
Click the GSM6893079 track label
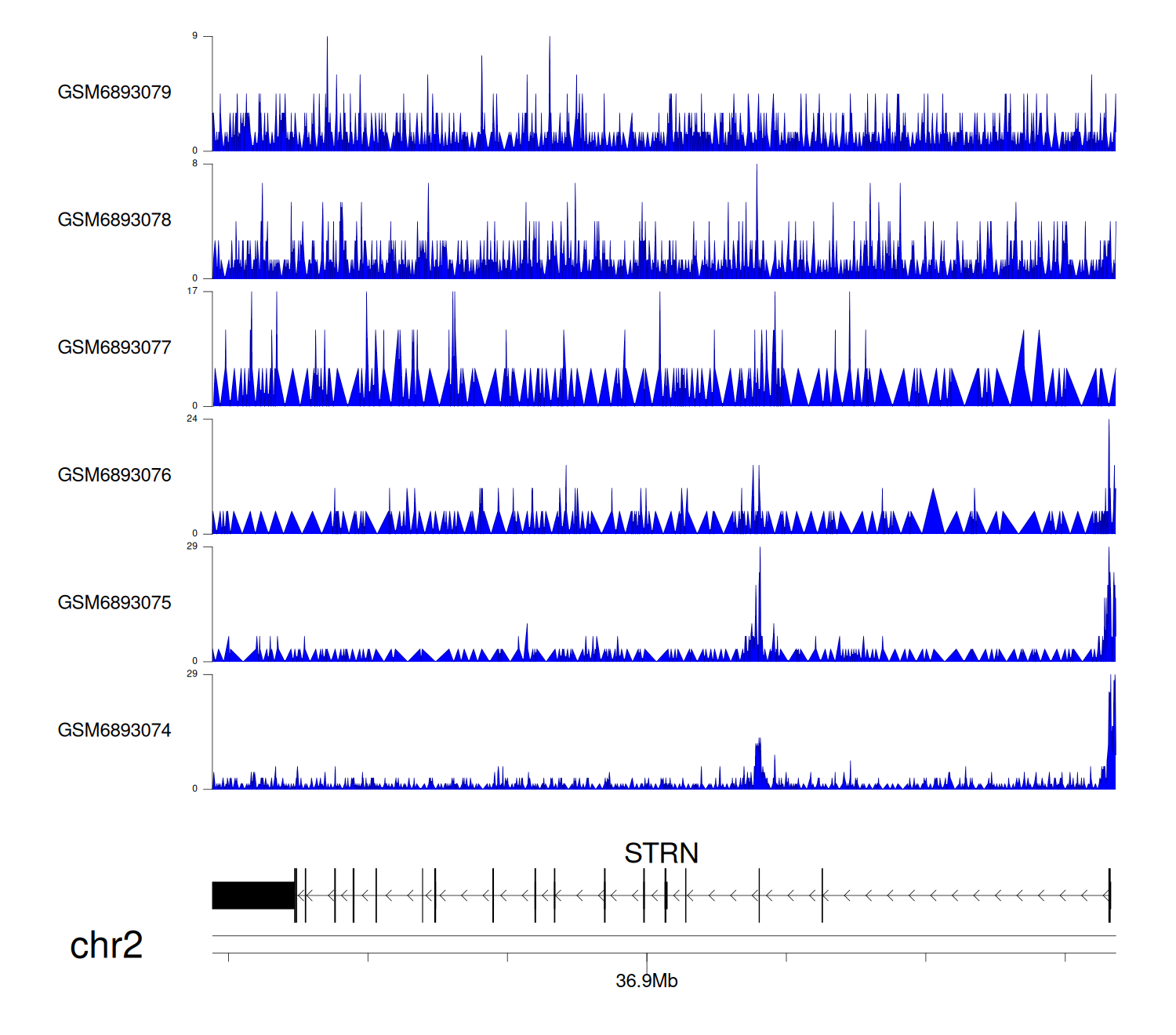coord(114,93)
